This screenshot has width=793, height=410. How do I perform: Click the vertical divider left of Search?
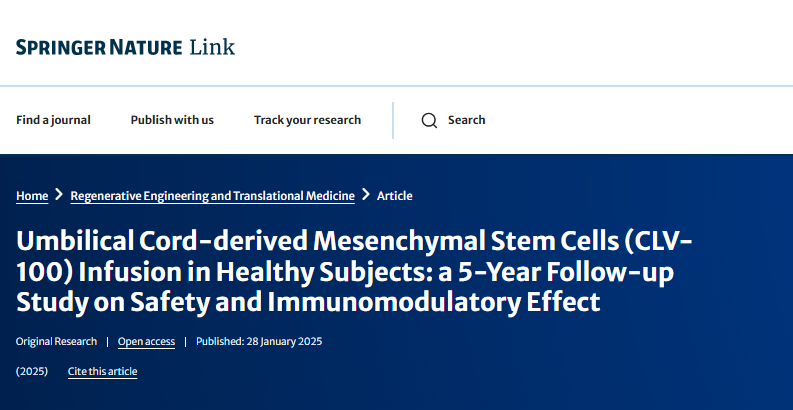pos(393,120)
